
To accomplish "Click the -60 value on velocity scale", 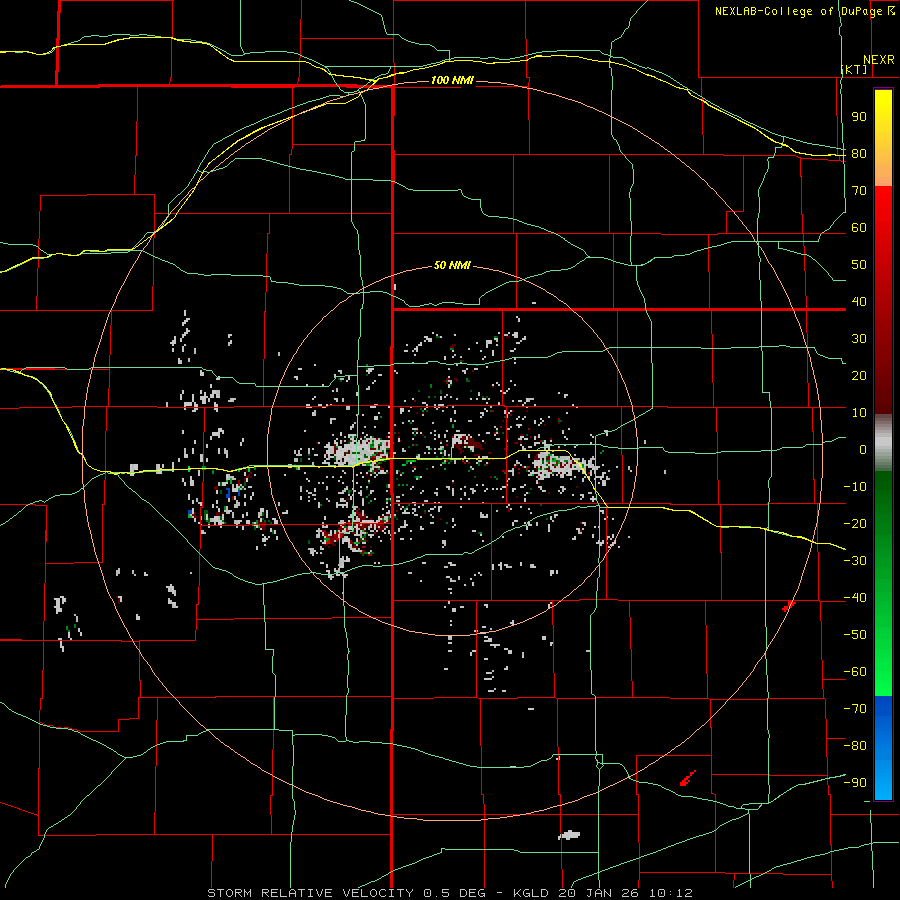I will coord(855,672).
